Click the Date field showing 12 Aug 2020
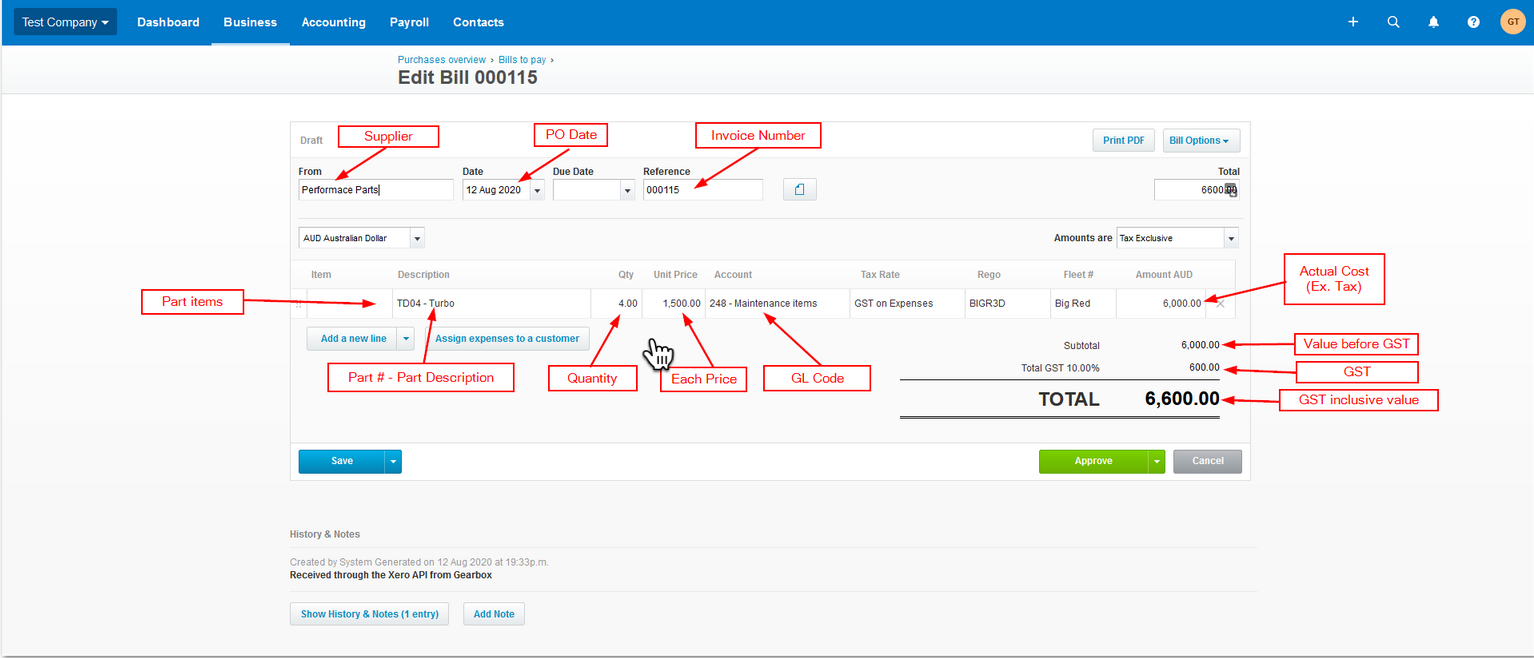Screen dimensions: 1534x658 (496, 190)
